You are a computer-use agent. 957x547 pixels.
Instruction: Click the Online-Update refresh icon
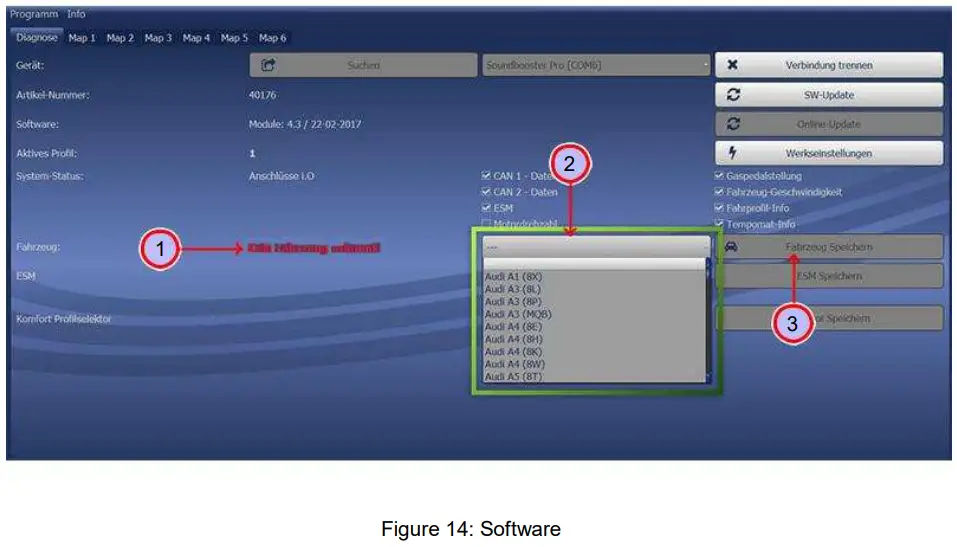733,124
